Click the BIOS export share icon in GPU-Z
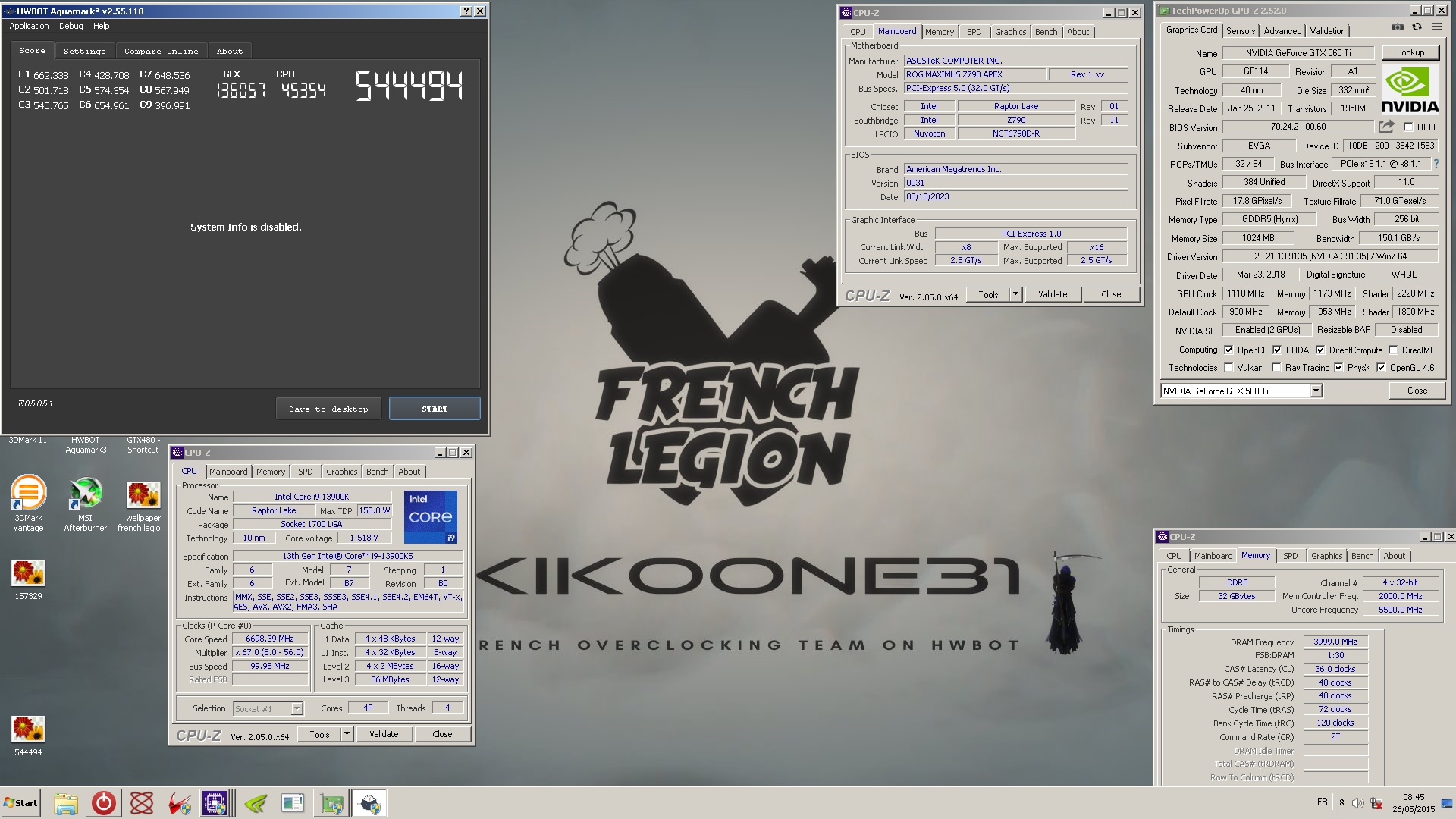This screenshot has width=1456, height=819. tap(1386, 127)
